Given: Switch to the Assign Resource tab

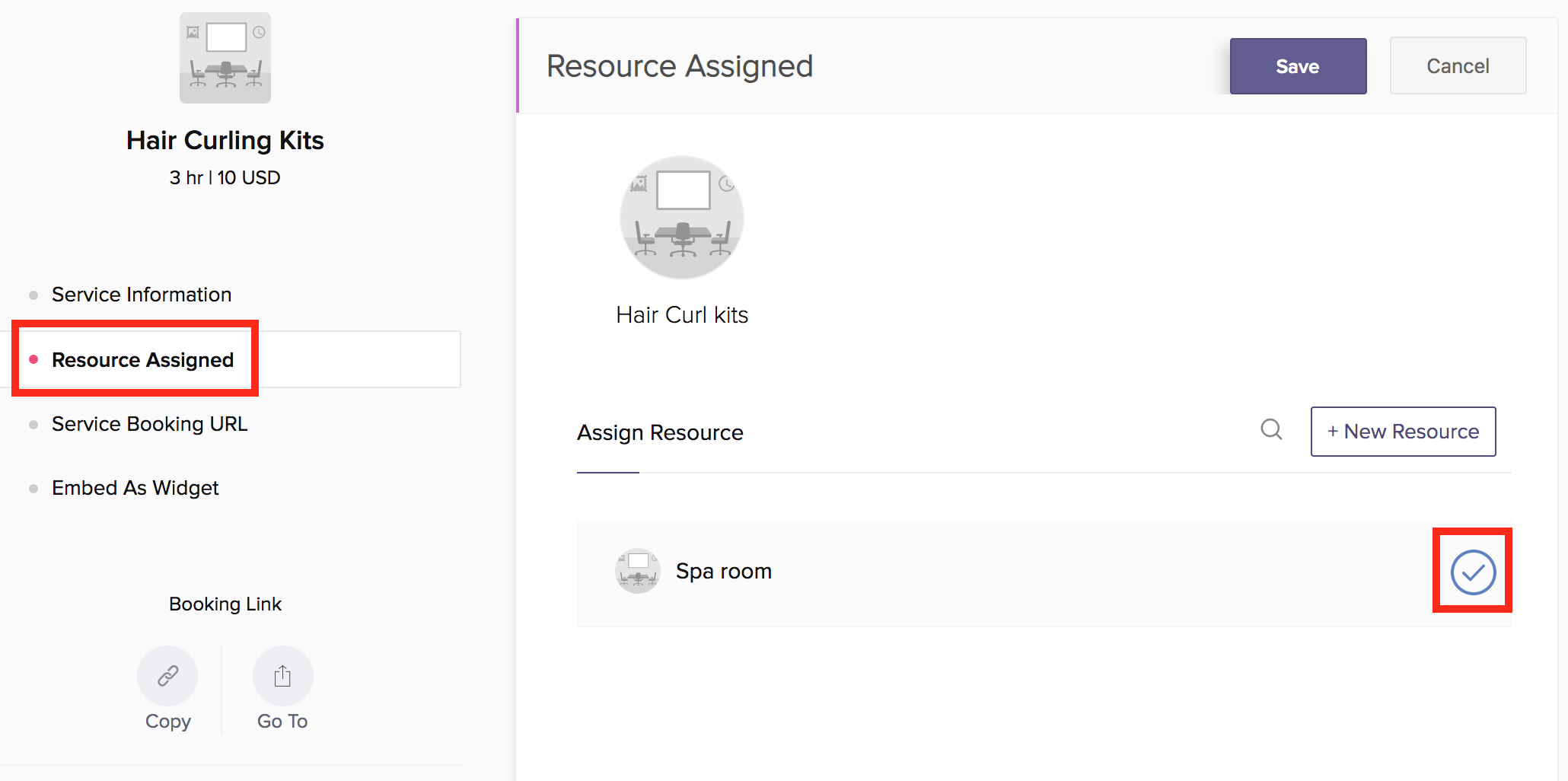Looking at the screenshot, I should [x=660, y=433].
